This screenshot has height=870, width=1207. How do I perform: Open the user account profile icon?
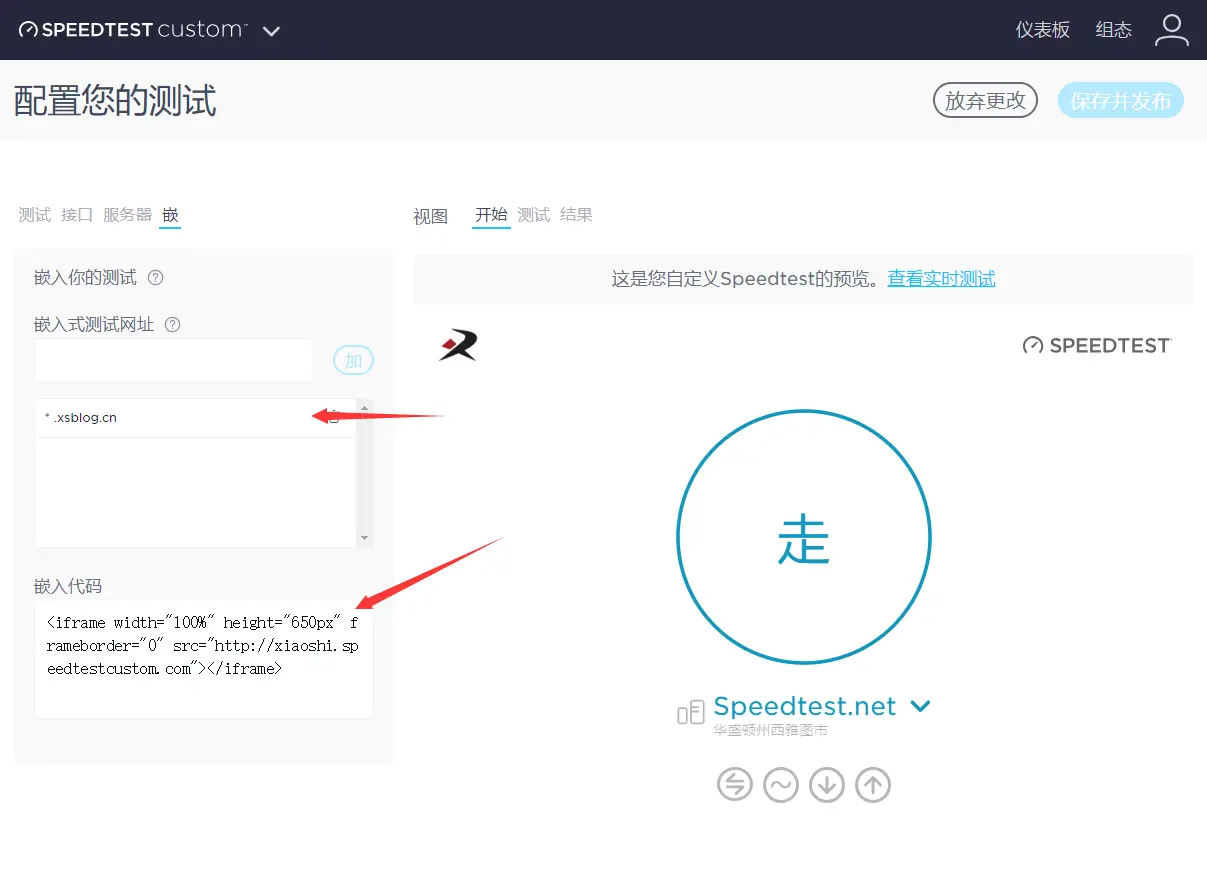pos(1171,30)
